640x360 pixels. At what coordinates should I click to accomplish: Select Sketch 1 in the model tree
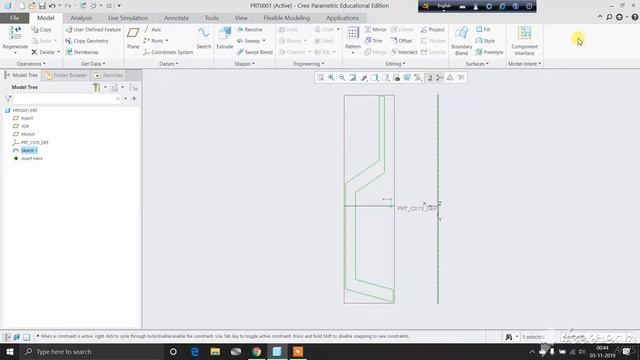pos(25,150)
